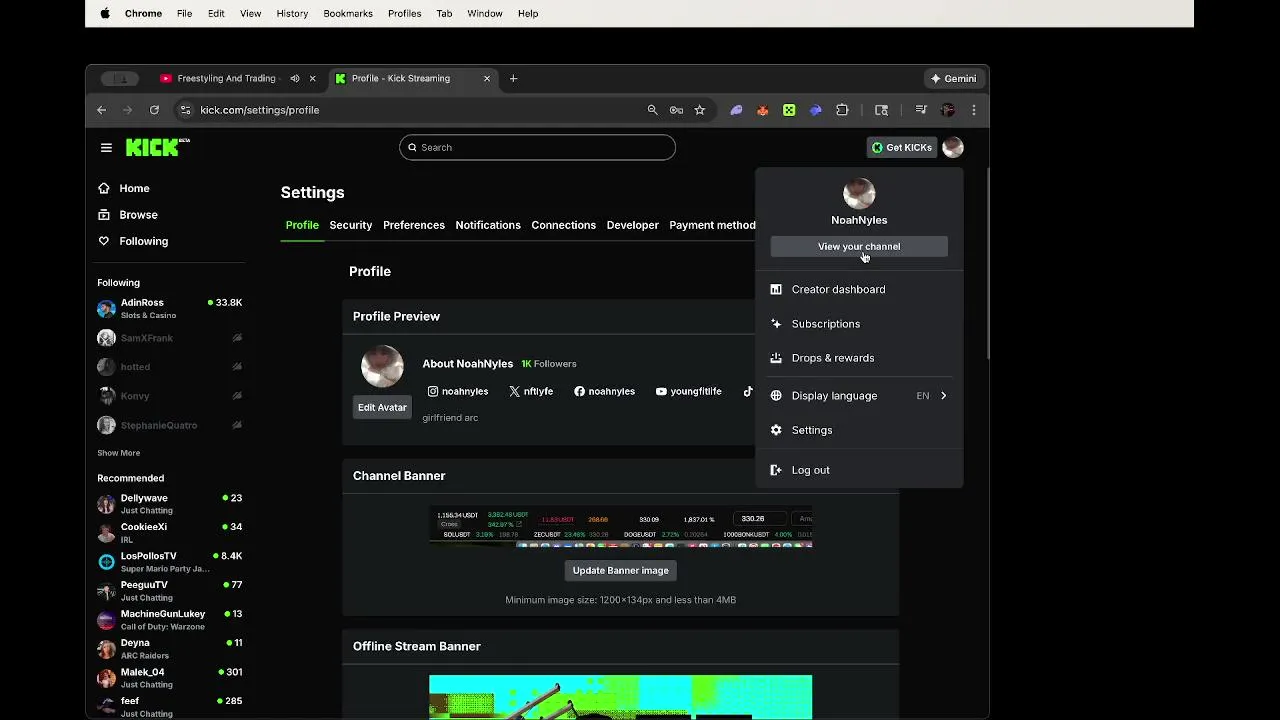Open the Chrome menu in menu bar
The image size is (1280, 720).
coord(143,13)
